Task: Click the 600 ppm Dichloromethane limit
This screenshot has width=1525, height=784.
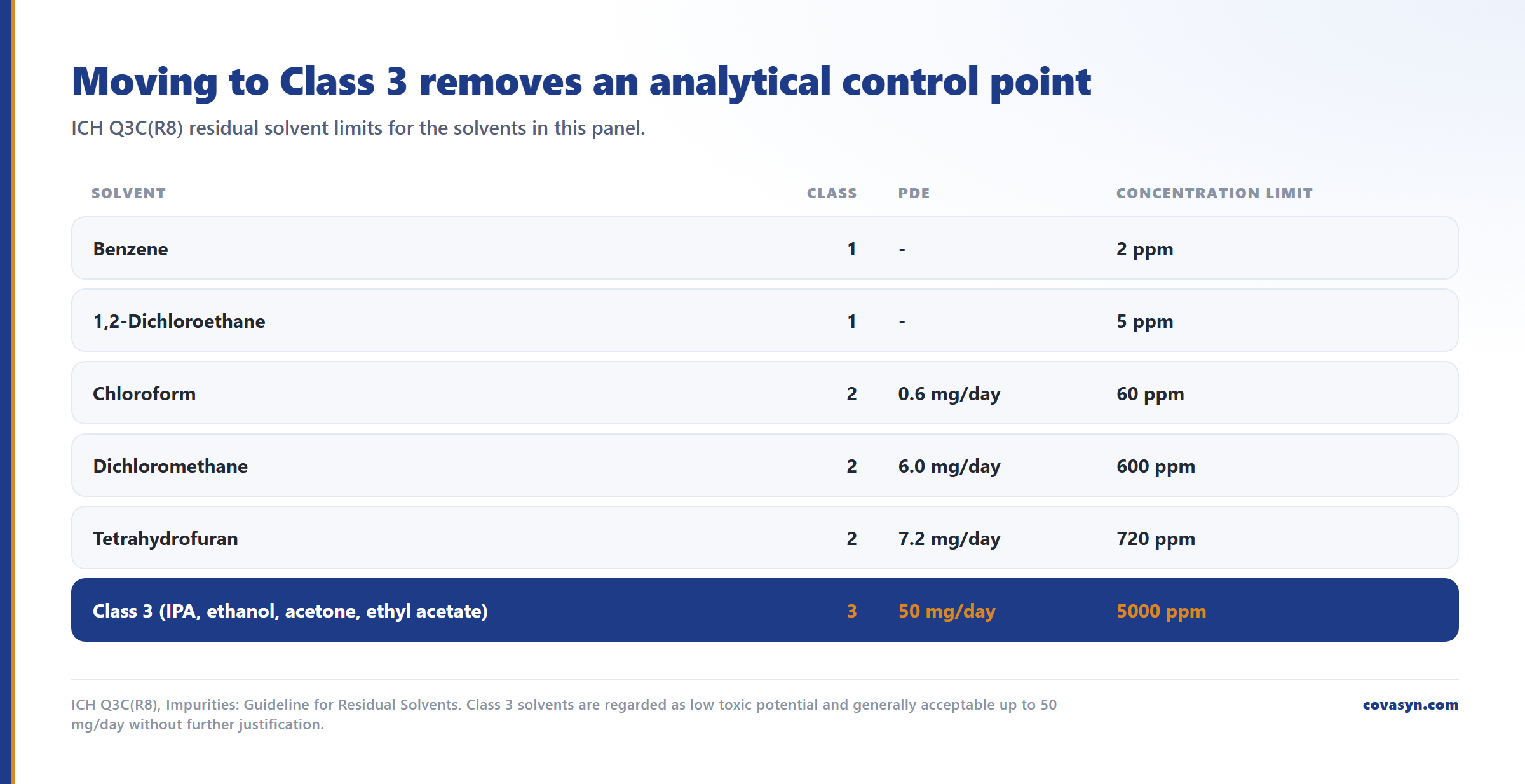Action: point(1156,466)
